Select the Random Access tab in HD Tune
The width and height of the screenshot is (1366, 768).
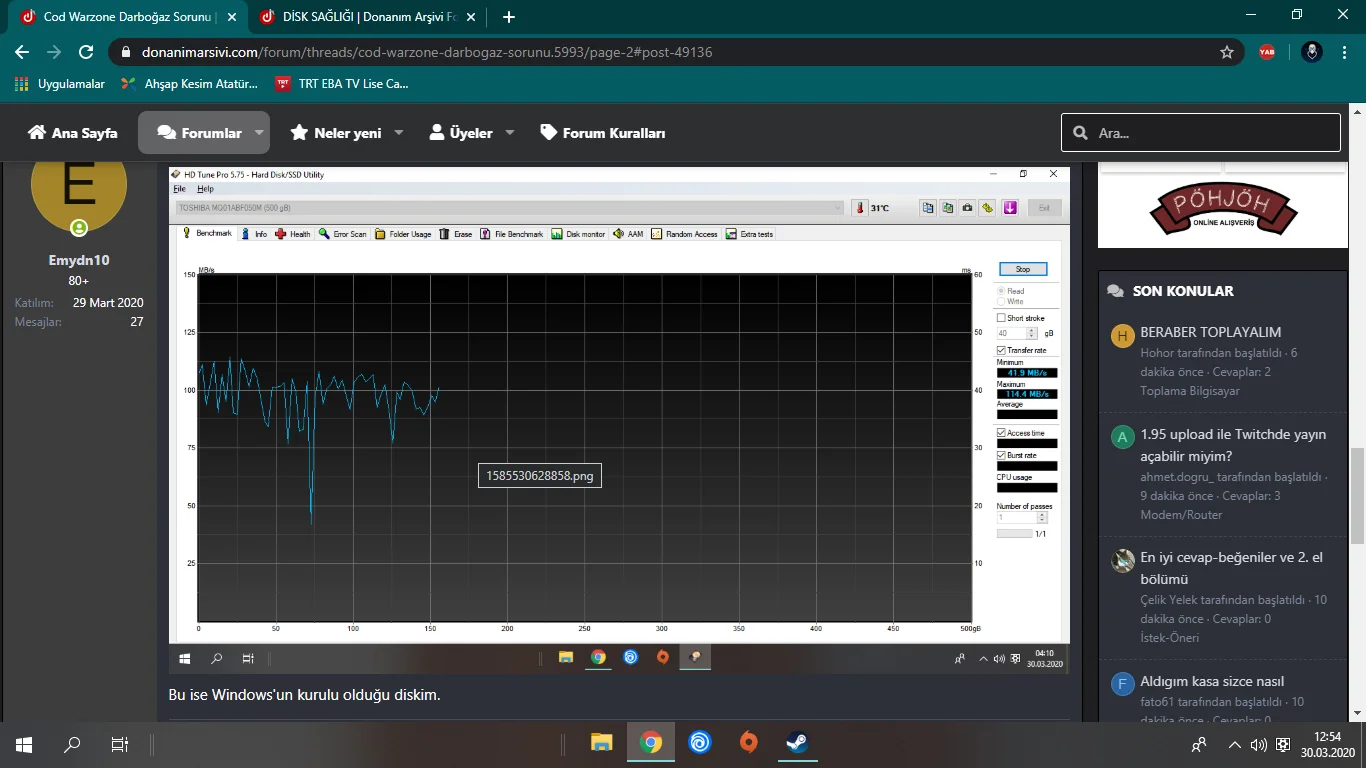(x=685, y=234)
